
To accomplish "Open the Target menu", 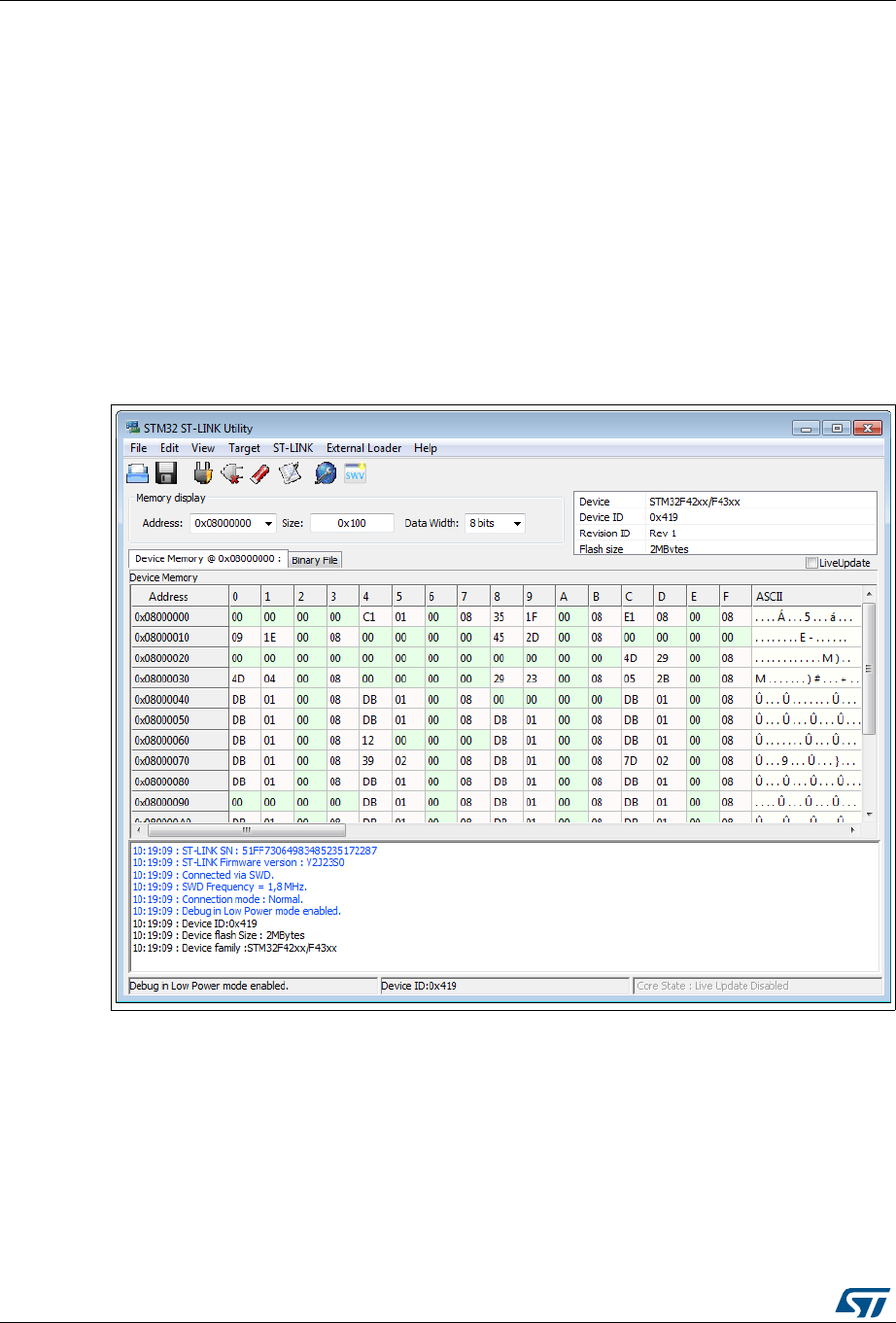I will click(x=244, y=448).
